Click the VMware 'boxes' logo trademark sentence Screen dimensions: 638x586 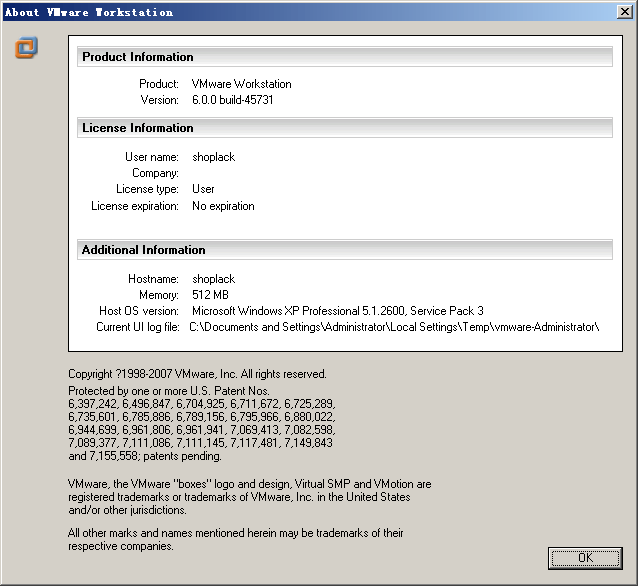tap(250, 497)
